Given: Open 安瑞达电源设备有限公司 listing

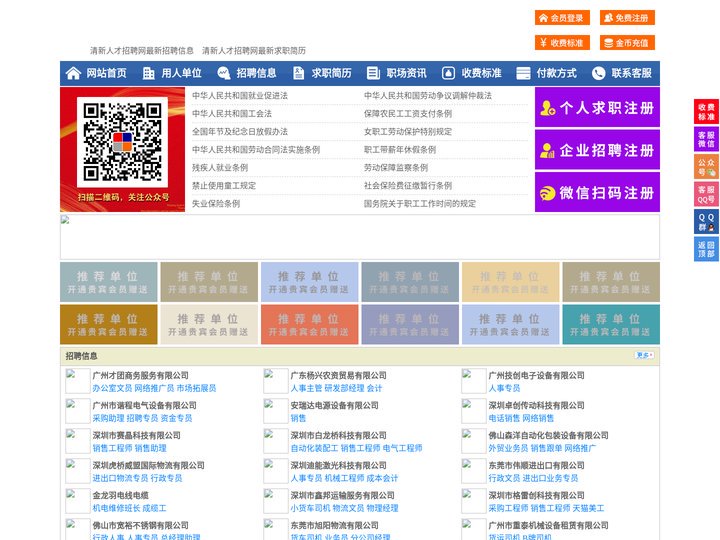Looking at the screenshot, I should click(x=334, y=405).
